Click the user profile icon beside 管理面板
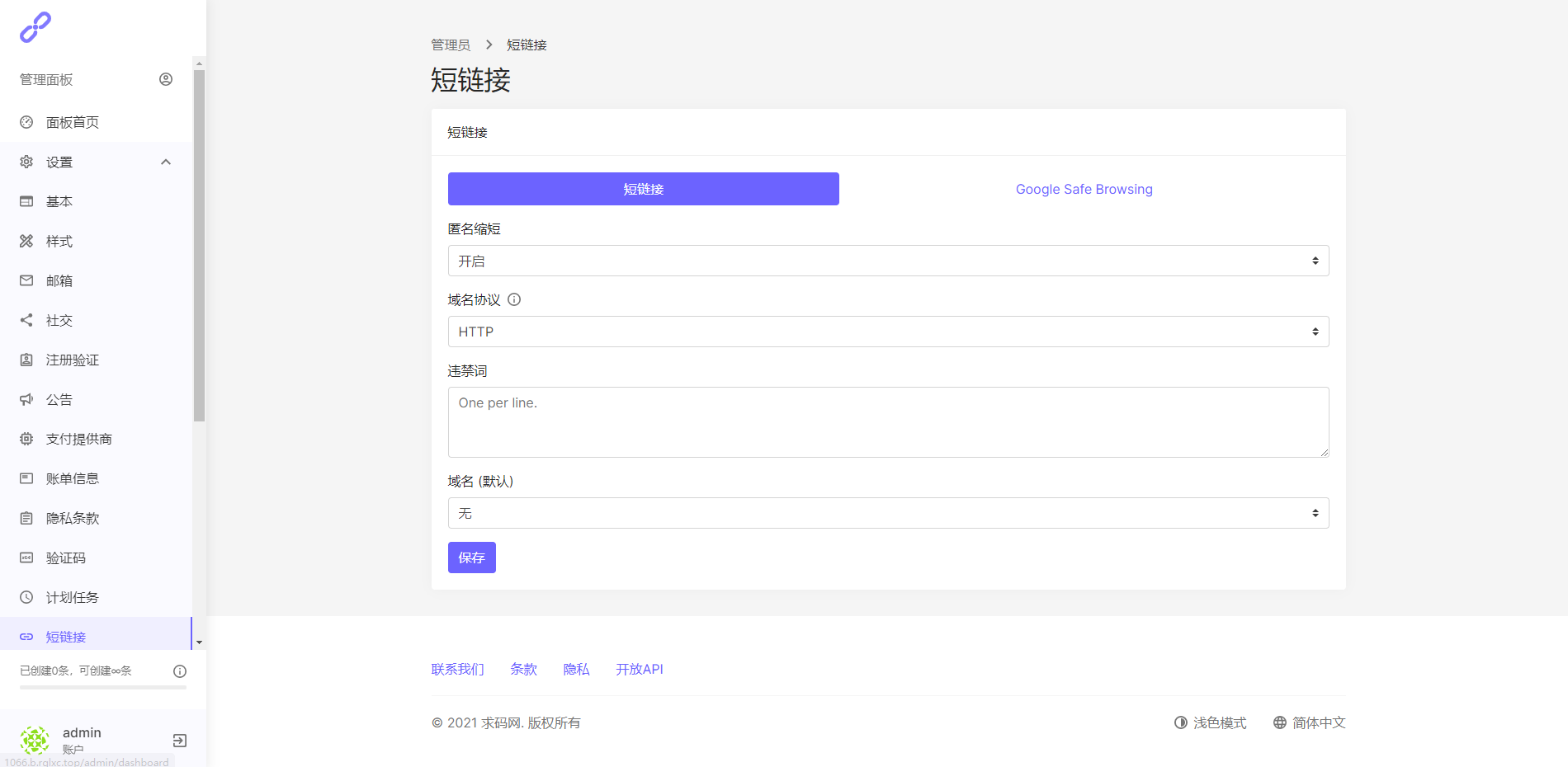 coord(166,79)
